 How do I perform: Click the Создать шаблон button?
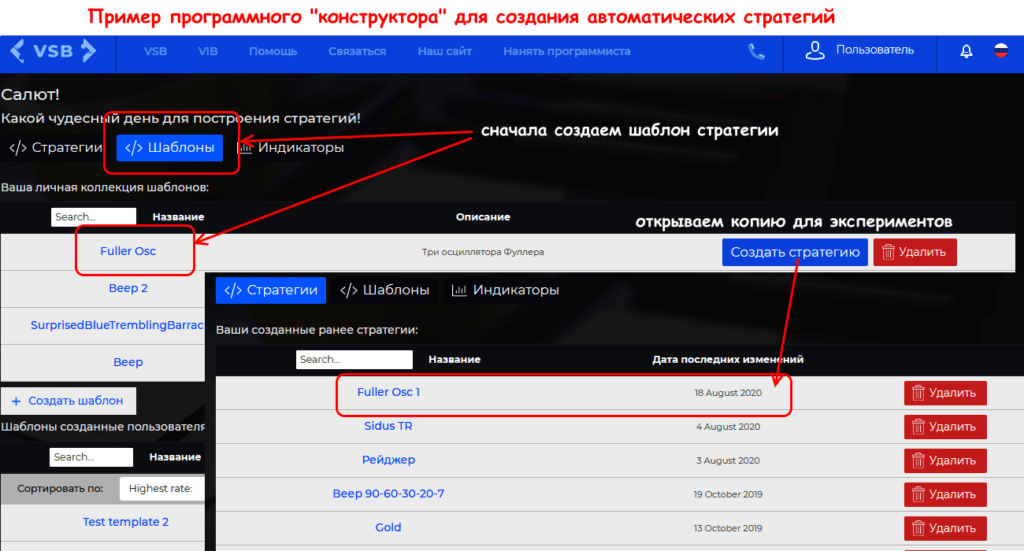coord(68,401)
